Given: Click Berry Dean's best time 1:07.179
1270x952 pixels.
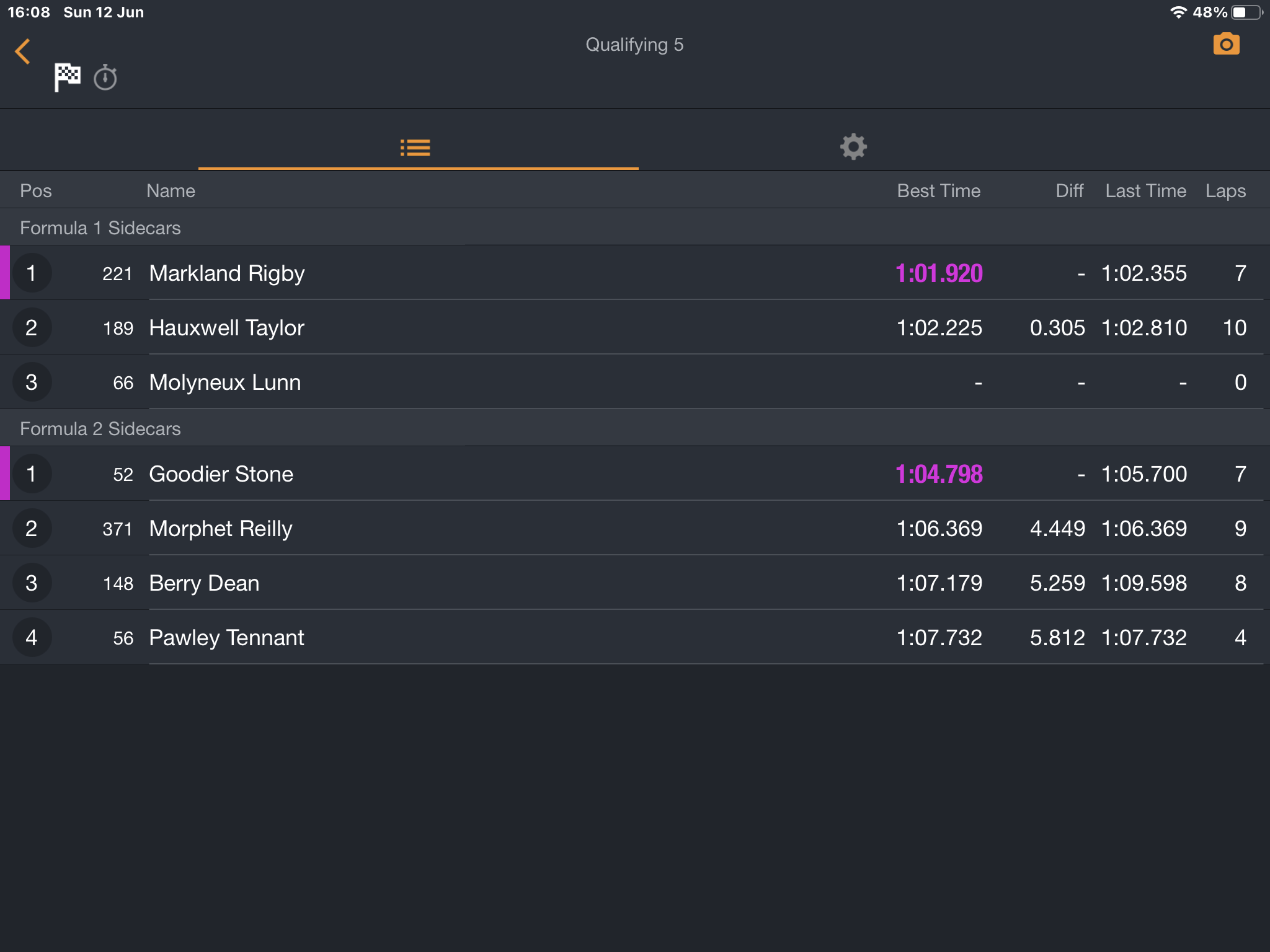Looking at the screenshot, I should click(x=939, y=583).
